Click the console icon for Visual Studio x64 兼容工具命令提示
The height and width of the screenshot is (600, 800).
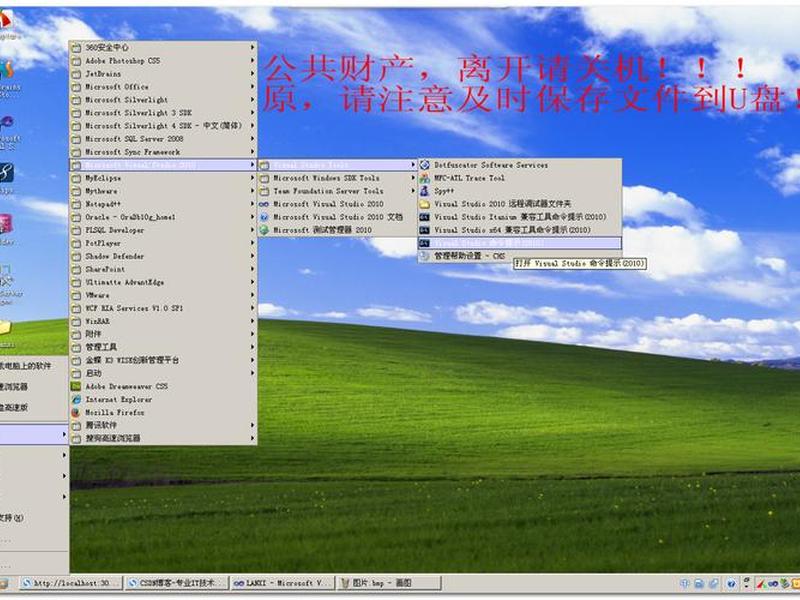(424, 230)
